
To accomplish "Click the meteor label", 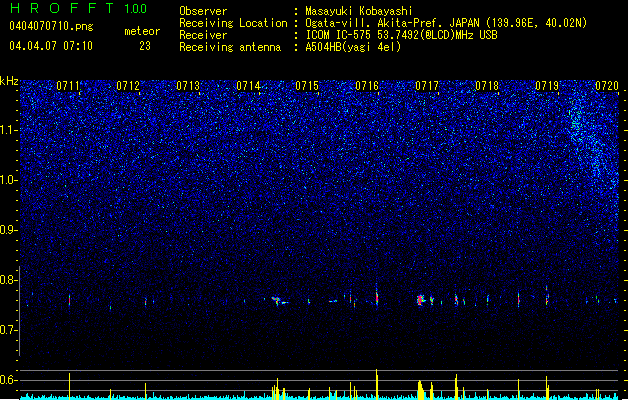I will click(142, 31).
